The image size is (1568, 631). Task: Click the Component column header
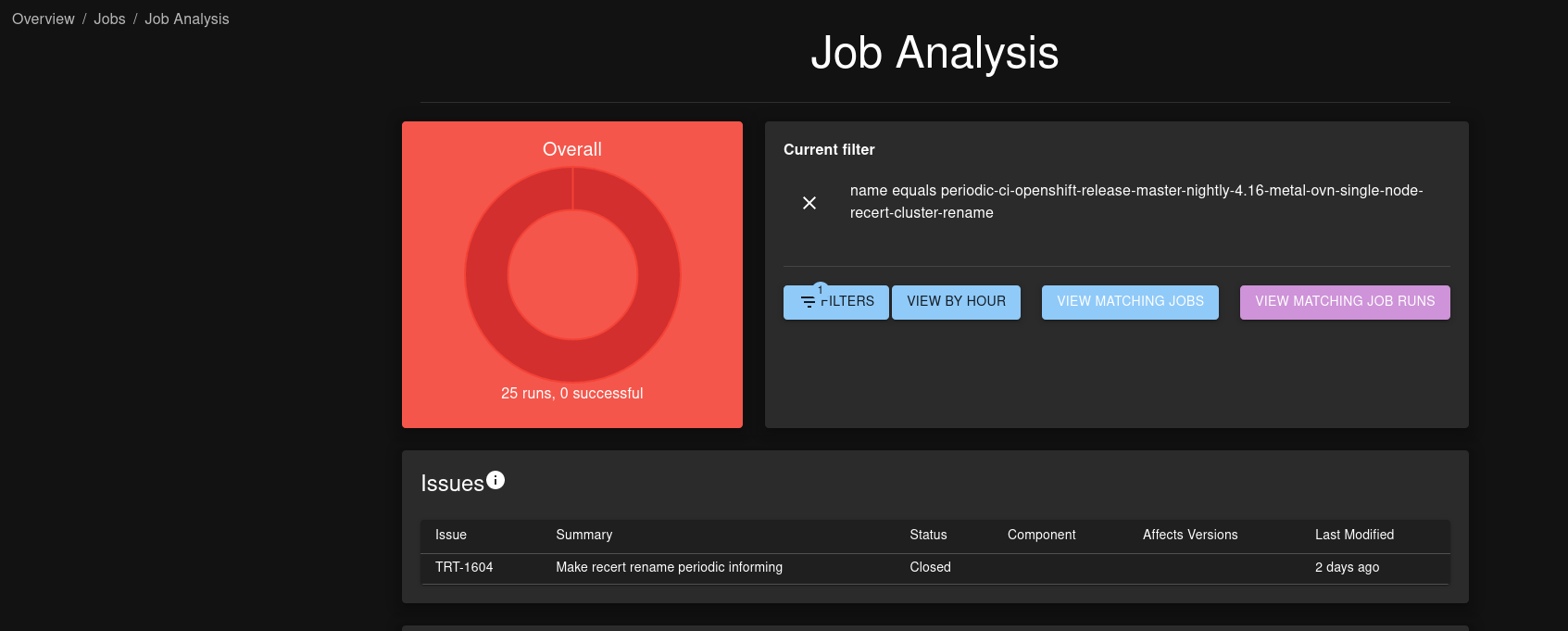click(1041, 535)
